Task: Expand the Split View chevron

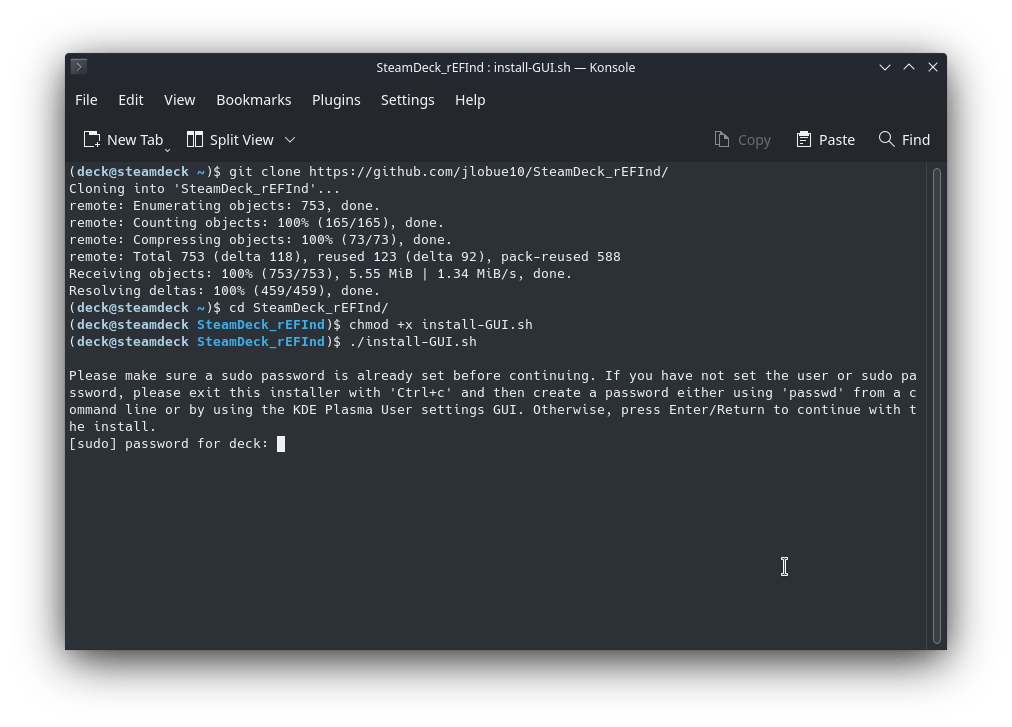Action: [x=290, y=140]
